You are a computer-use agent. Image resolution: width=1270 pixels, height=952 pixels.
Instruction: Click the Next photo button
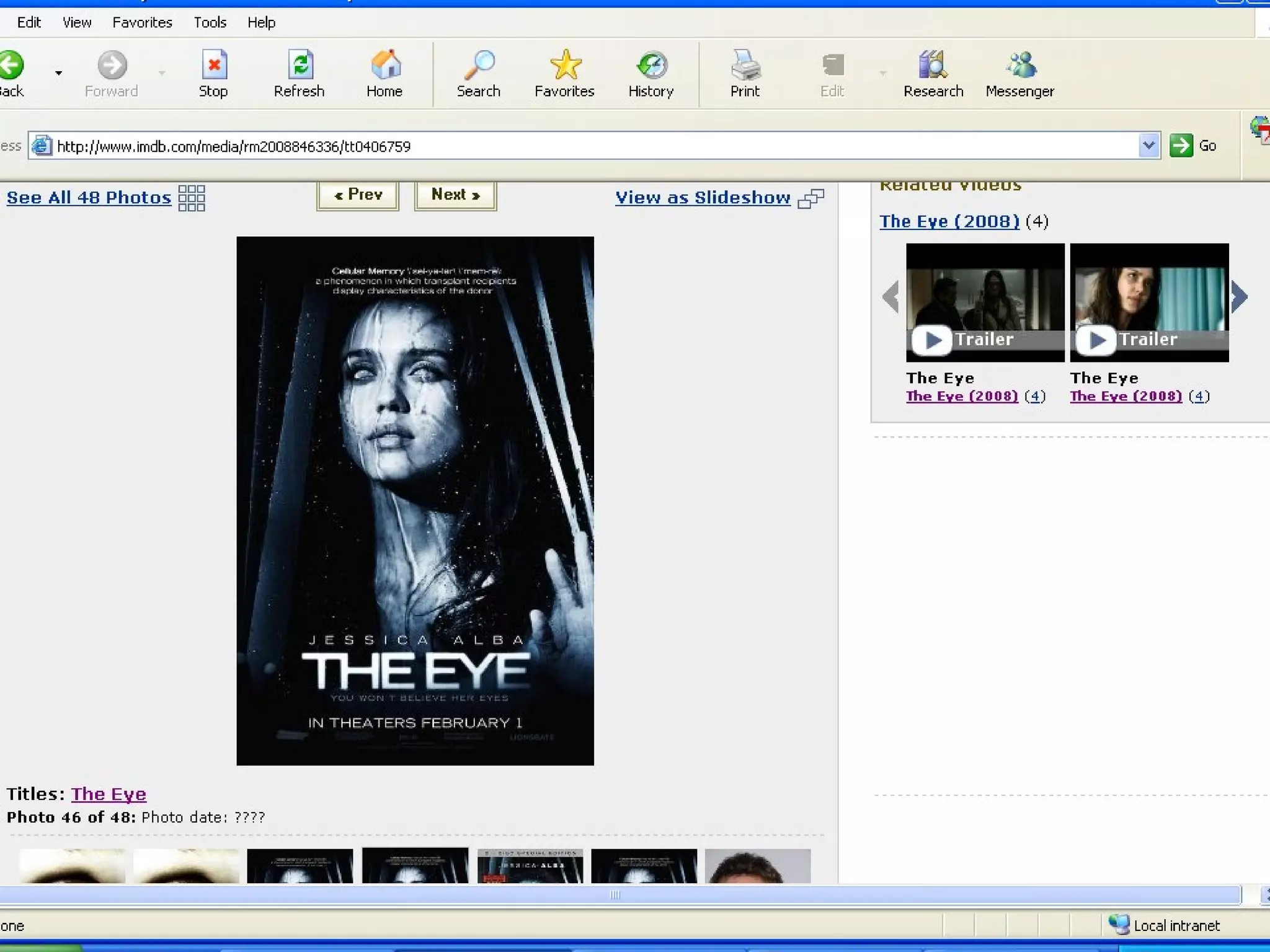pyautogui.click(x=455, y=195)
